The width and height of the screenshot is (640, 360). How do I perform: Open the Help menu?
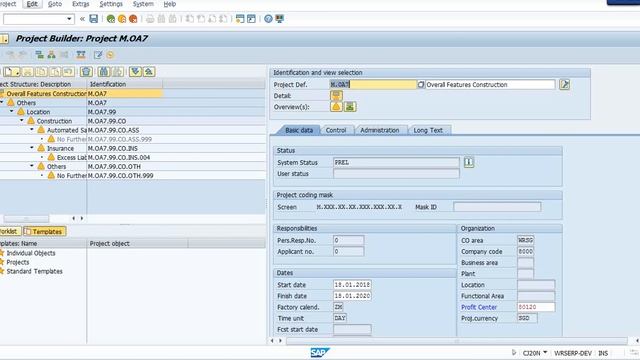[x=169, y=4]
